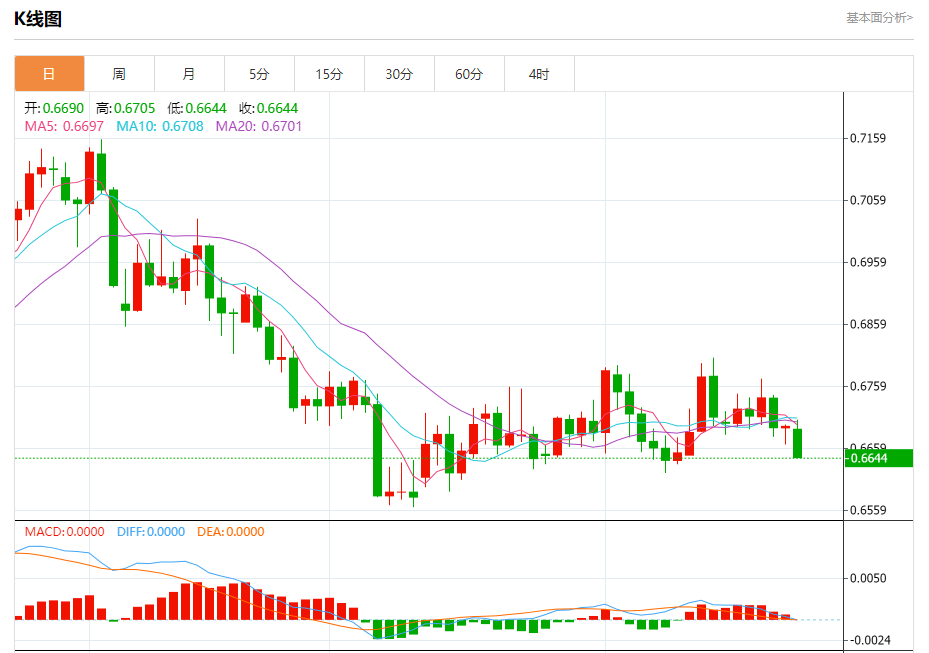Switch to the 月 monthly tab
This screenshot has width=929, height=653.
189,74
